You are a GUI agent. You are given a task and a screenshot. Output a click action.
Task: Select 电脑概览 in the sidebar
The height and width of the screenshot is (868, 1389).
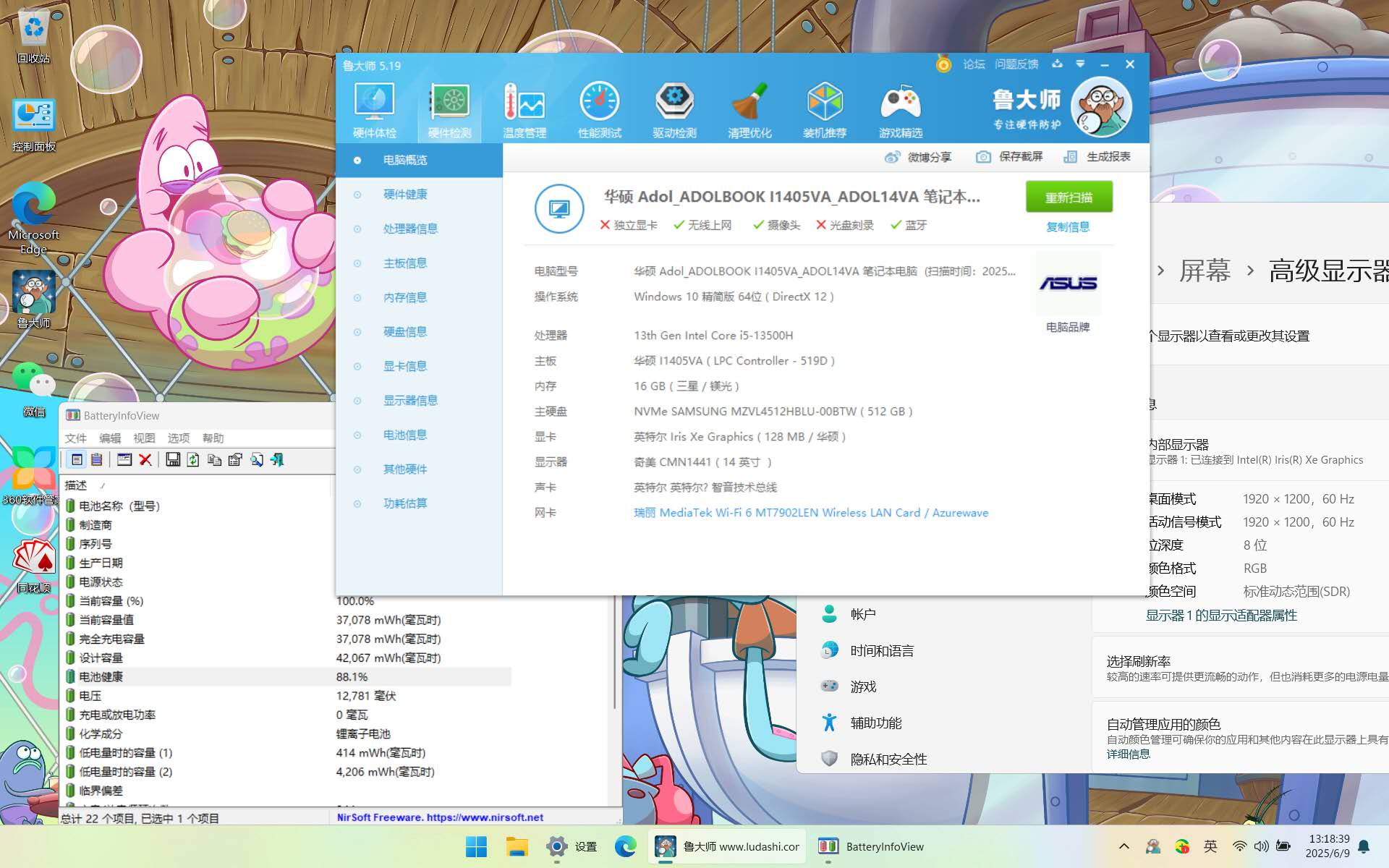(x=419, y=160)
